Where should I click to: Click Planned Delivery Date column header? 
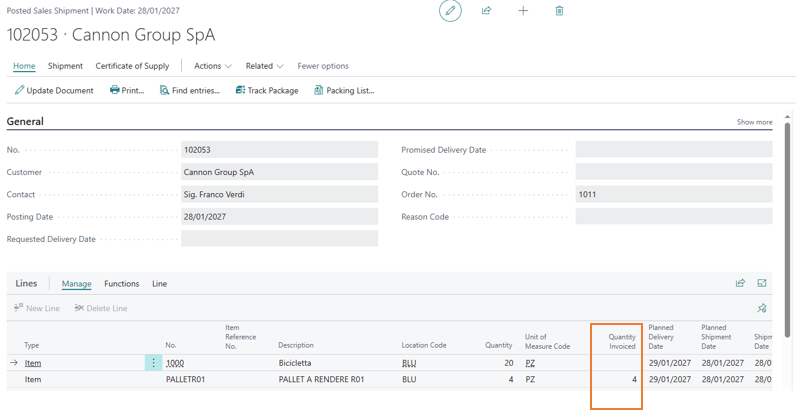(x=661, y=337)
